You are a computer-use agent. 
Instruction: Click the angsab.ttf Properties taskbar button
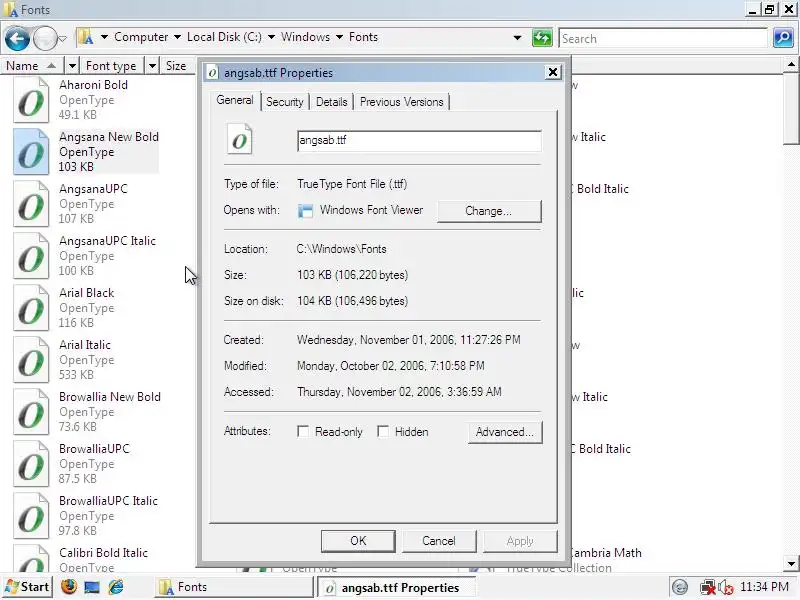pyautogui.click(x=397, y=587)
